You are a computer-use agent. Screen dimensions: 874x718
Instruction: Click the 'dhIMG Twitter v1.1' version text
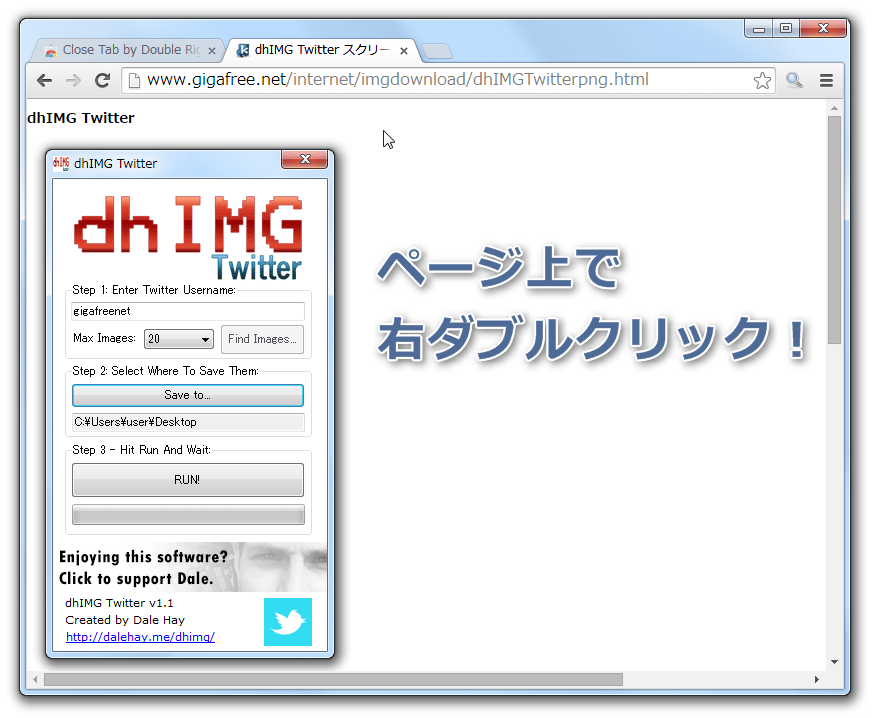point(119,603)
